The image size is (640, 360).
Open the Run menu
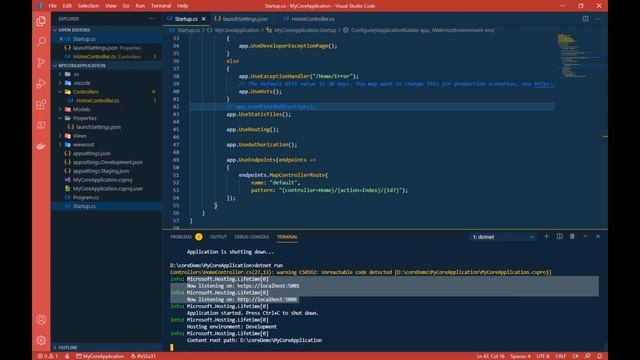[x=140, y=6]
